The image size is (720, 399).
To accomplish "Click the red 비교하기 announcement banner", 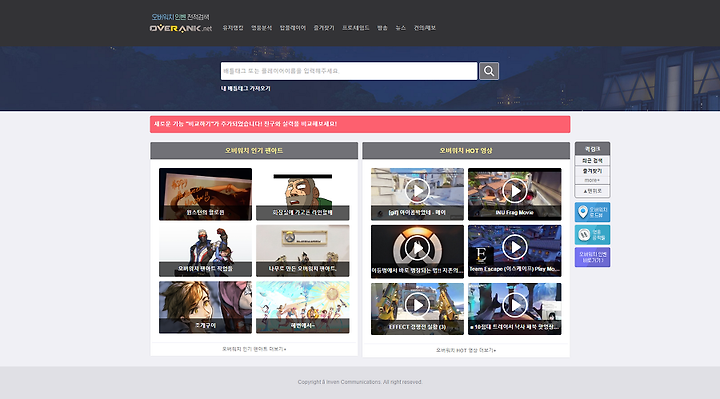I will point(360,124).
